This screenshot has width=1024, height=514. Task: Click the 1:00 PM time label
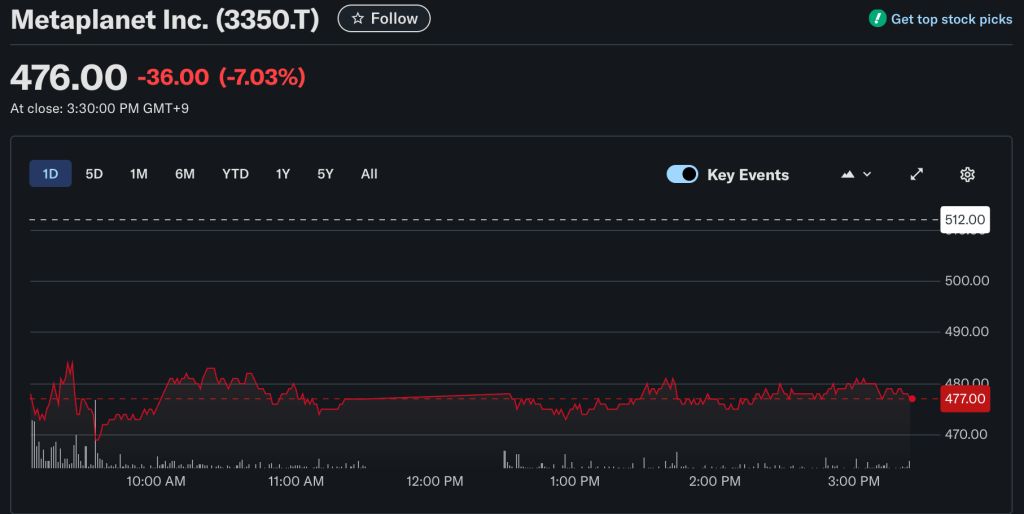tap(575, 481)
